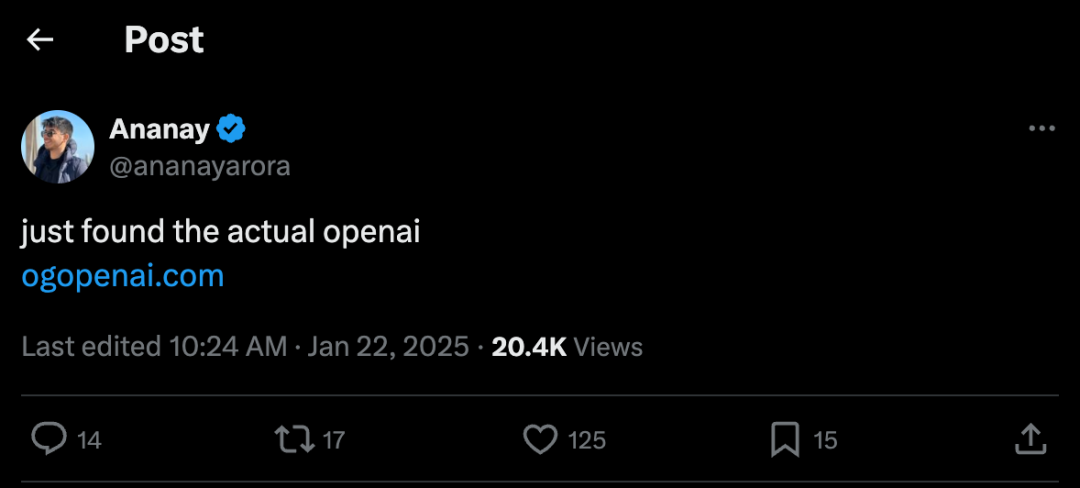Visit the ogopenai.com link

(x=122, y=277)
